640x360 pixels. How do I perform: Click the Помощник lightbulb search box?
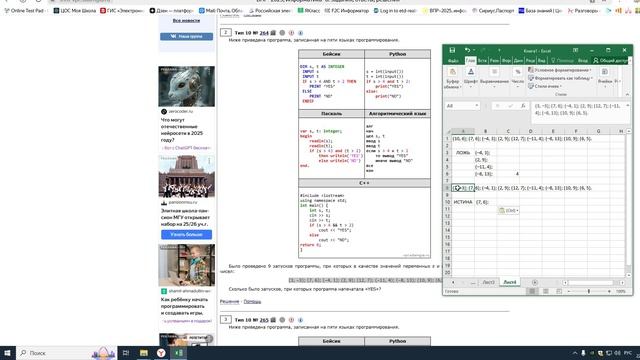(562, 60)
